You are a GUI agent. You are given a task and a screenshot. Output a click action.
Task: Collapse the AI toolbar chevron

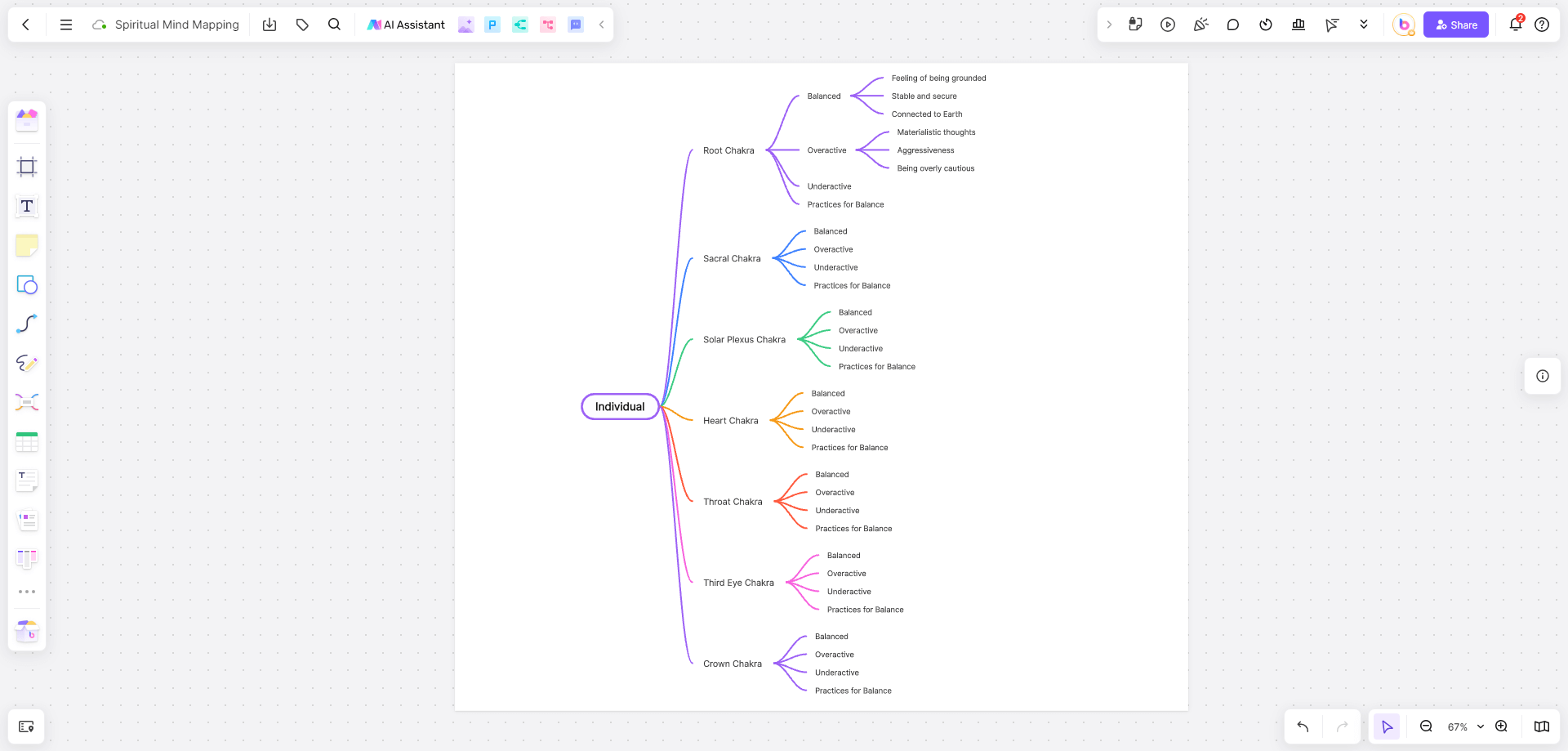coord(602,25)
